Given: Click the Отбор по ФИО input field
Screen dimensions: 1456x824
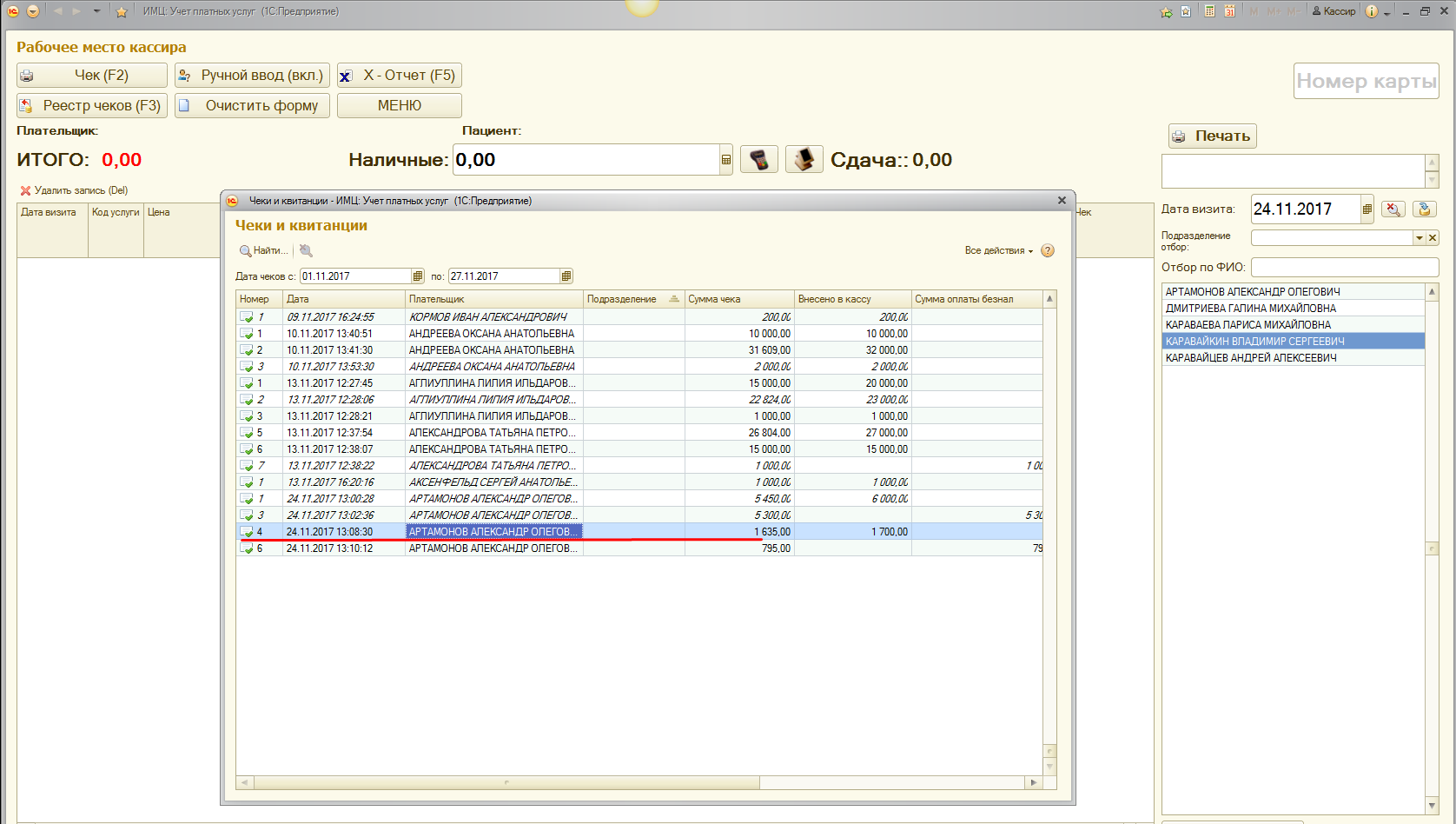Looking at the screenshot, I should 1344,267.
